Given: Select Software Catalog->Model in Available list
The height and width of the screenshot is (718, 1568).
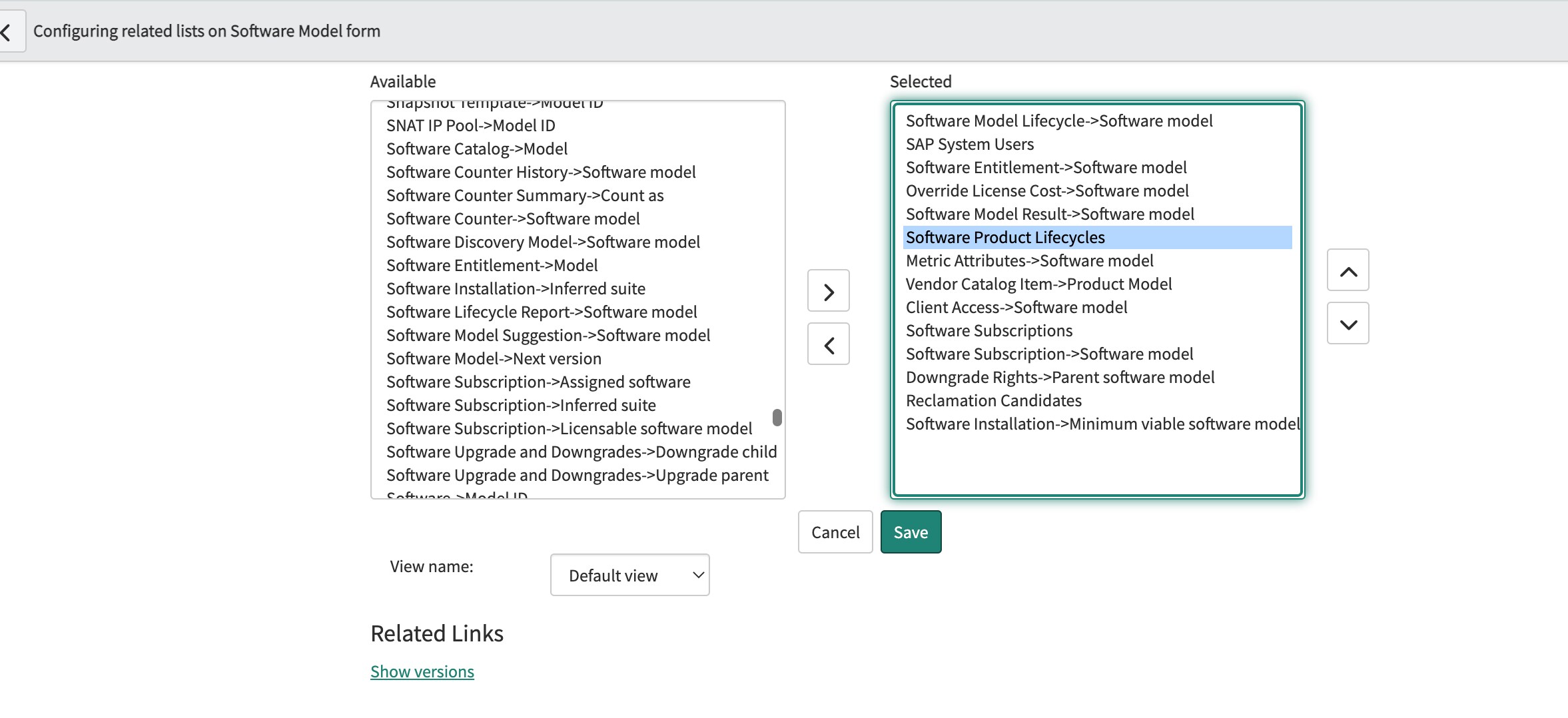Looking at the screenshot, I should [x=476, y=149].
